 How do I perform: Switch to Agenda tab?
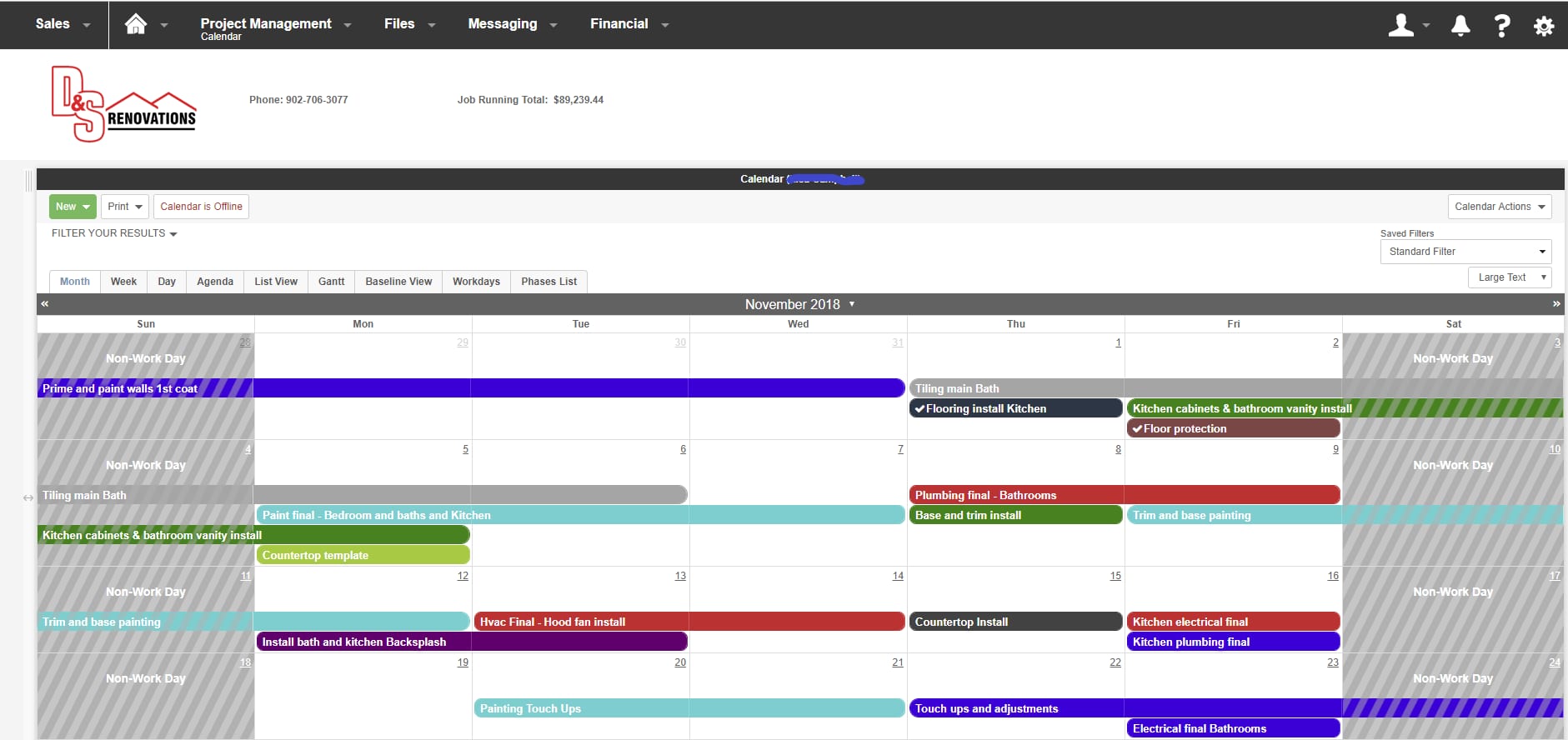[215, 282]
